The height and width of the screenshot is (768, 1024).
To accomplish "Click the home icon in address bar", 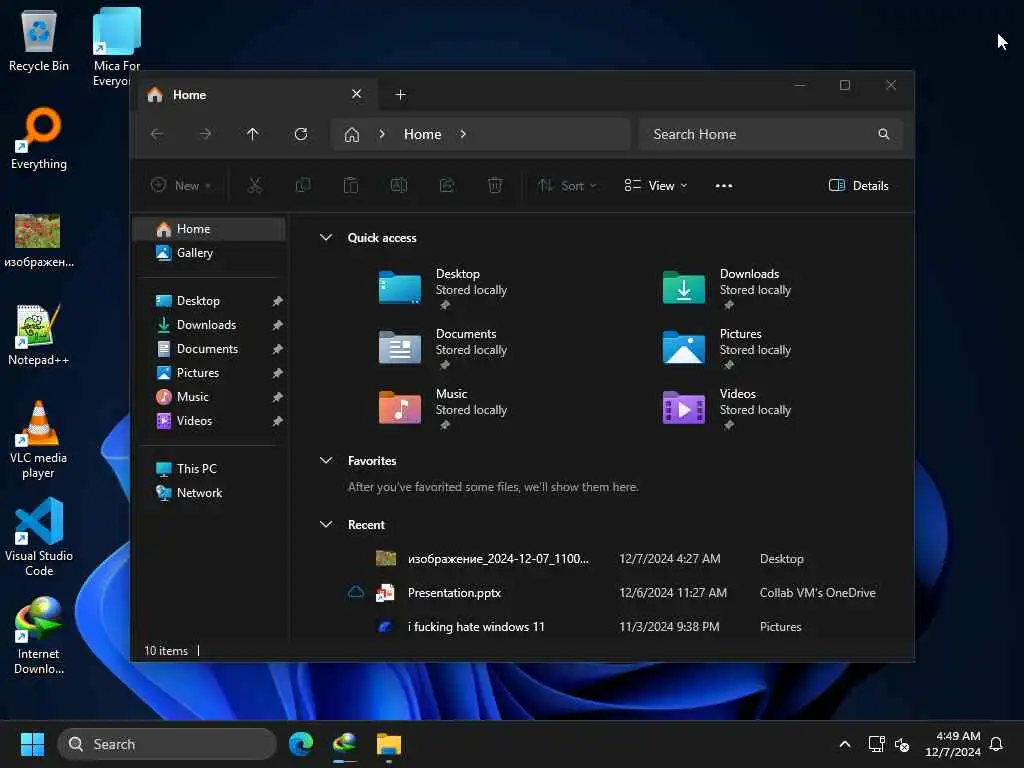I will click(352, 135).
